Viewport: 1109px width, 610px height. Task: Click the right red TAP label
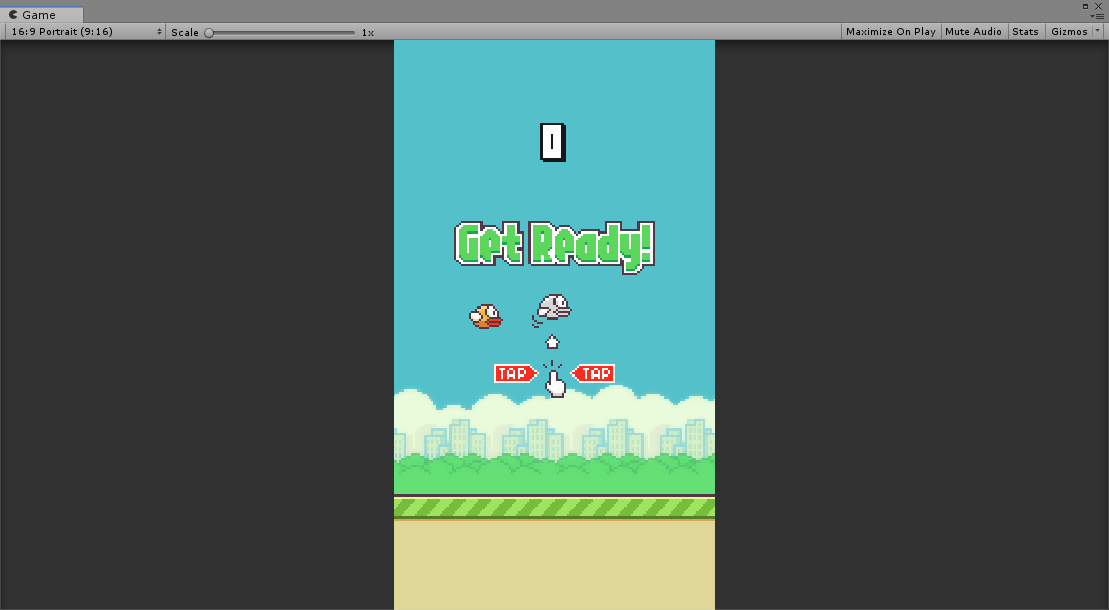pyautogui.click(x=593, y=373)
